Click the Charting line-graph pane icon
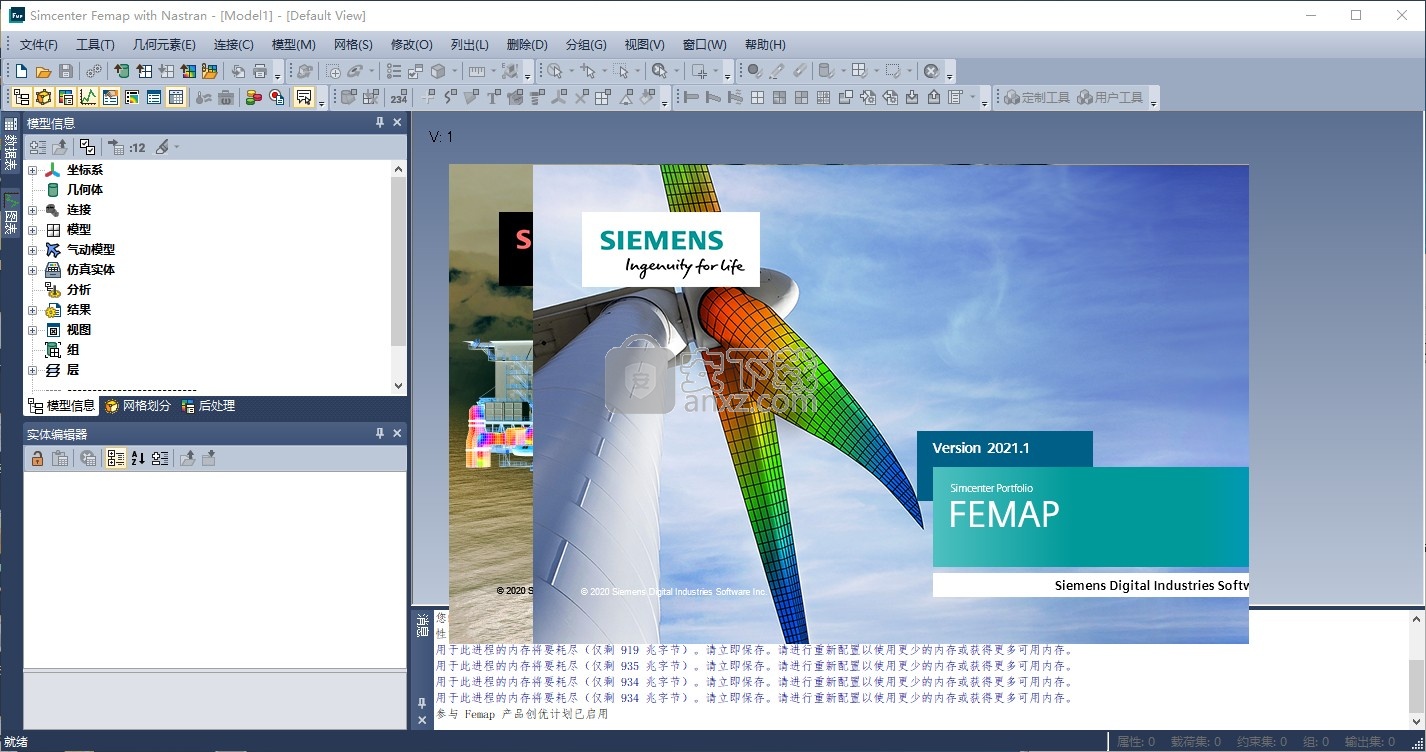Image resolution: width=1426 pixels, height=752 pixels. click(x=88, y=97)
